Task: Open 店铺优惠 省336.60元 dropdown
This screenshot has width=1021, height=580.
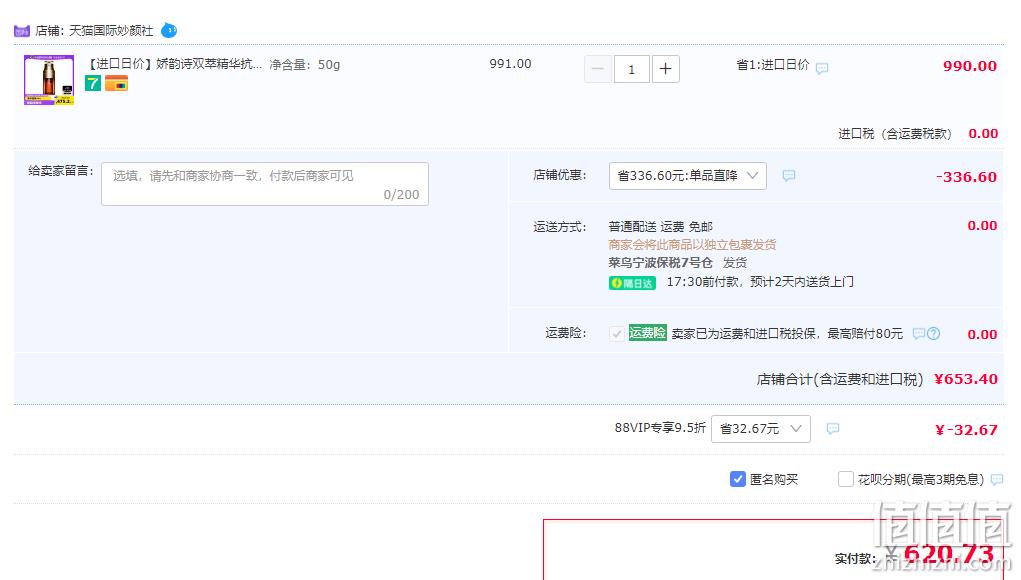Action: click(x=688, y=176)
